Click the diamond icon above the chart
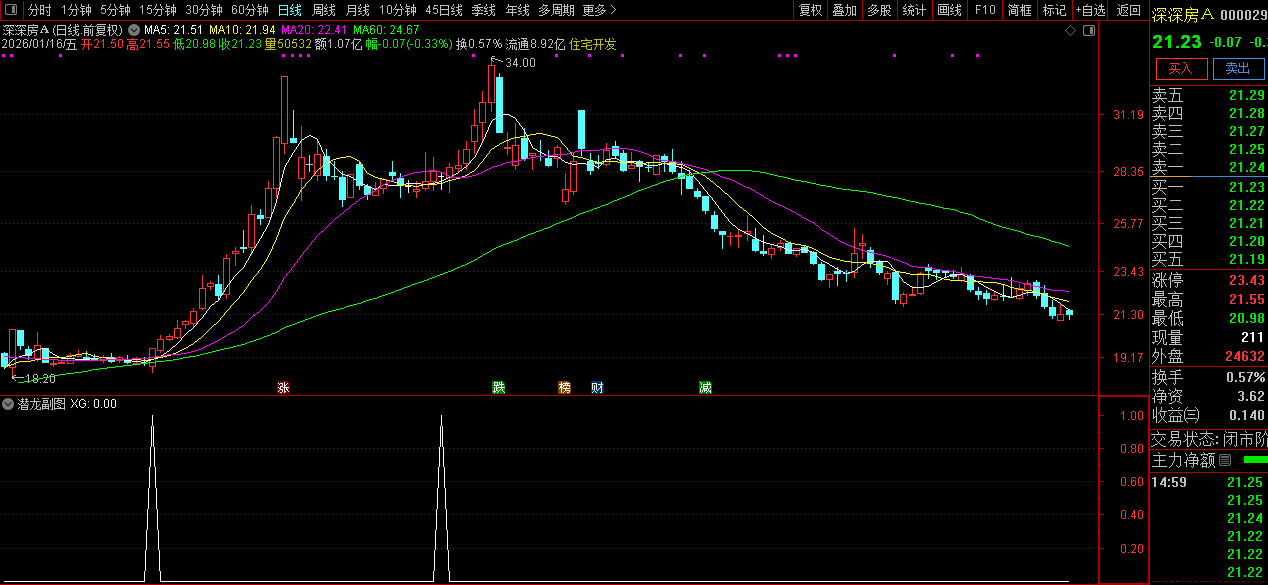This screenshot has width=1268, height=585. [1070, 31]
